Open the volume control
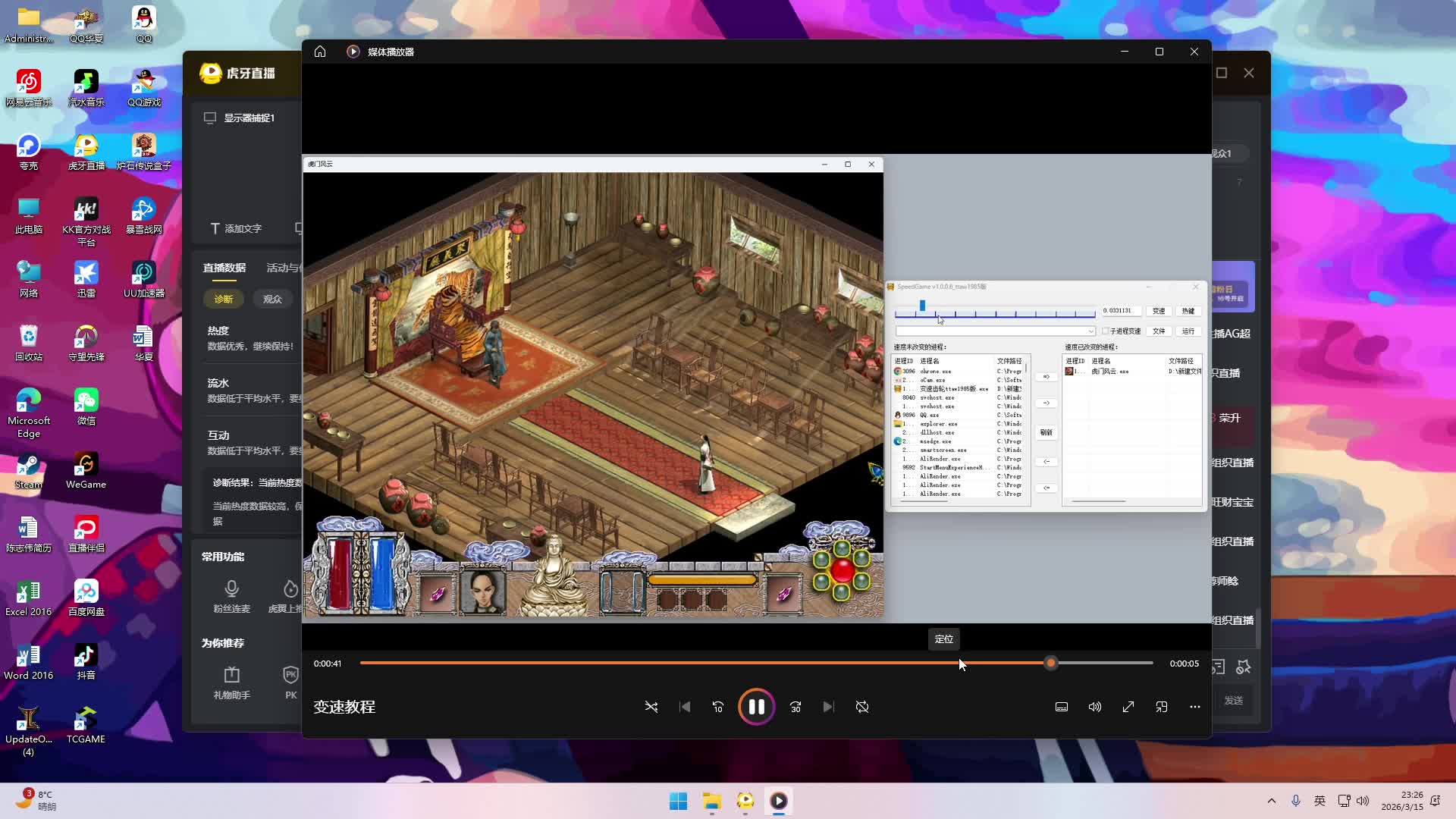Image resolution: width=1456 pixels, height=819 pixels. coord(1095,707)
